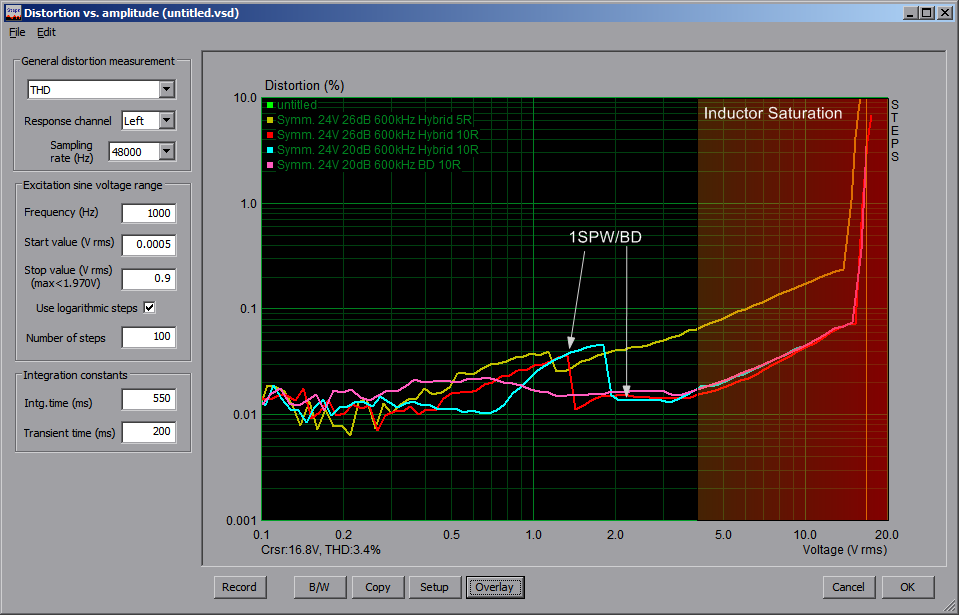Click the Start value voltage field

(148, 244)
